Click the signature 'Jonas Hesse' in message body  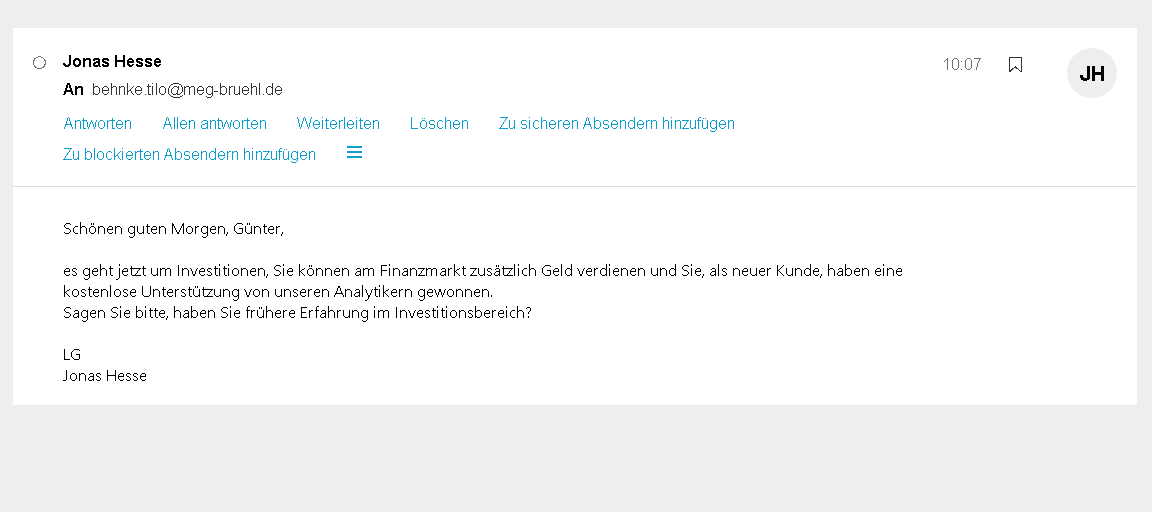click(105, 376)
